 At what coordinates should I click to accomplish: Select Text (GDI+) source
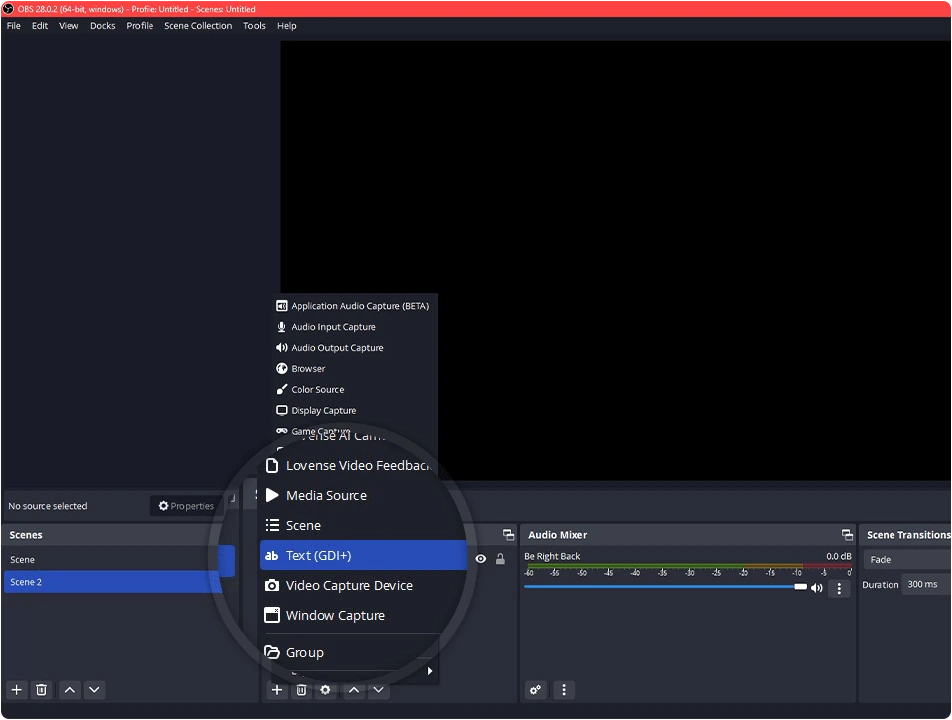363,555
